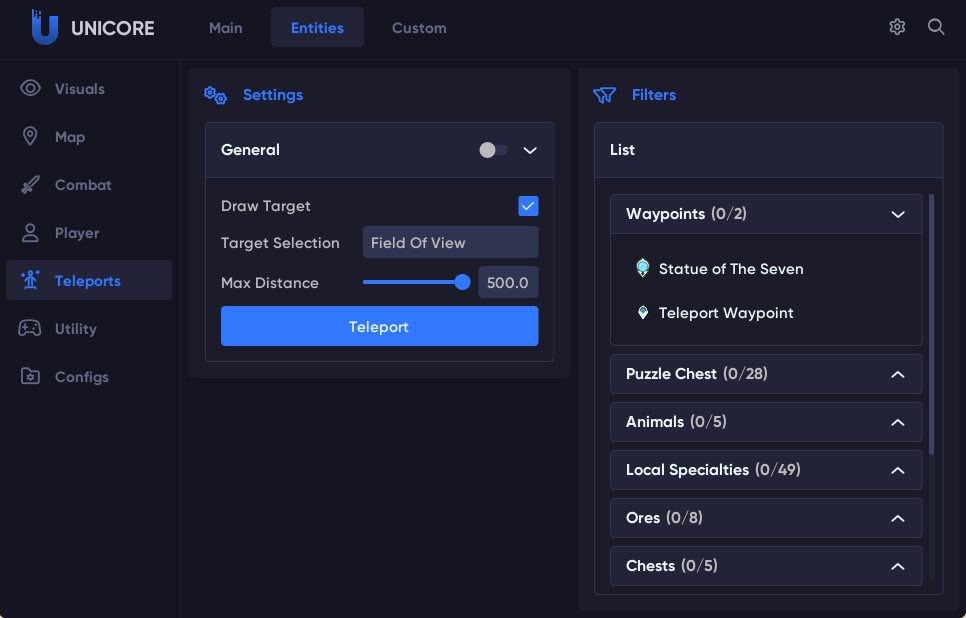Click the Map pin icon in sidebar

[31, 136]
